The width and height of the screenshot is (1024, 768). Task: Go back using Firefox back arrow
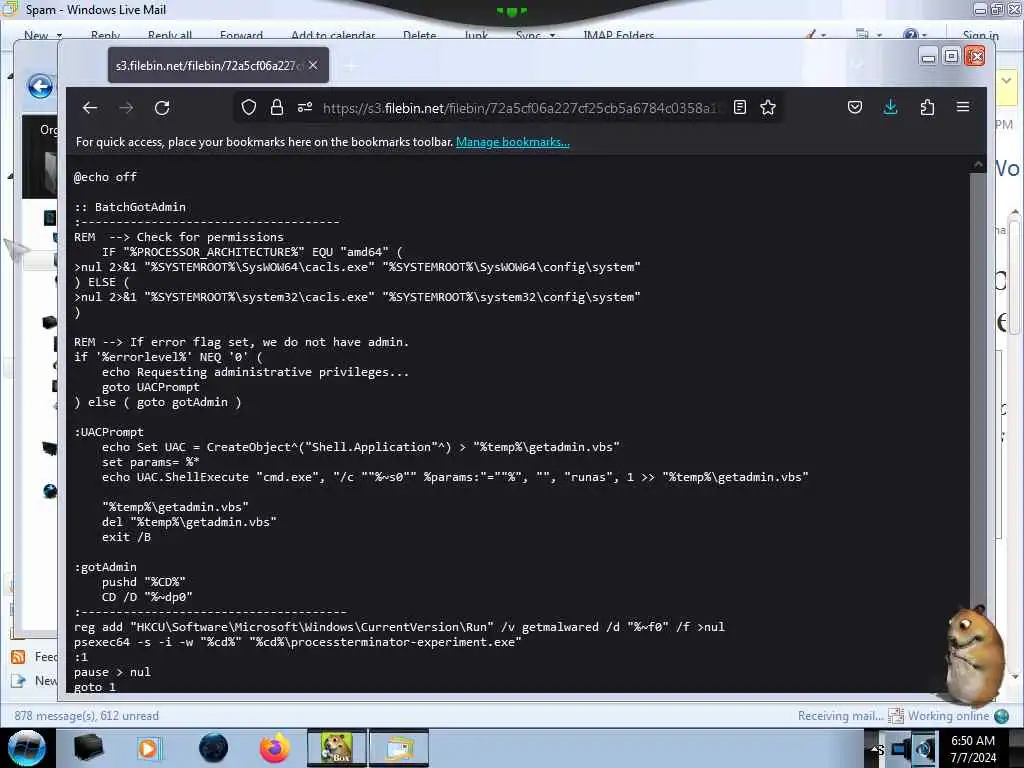coord(90,108)
